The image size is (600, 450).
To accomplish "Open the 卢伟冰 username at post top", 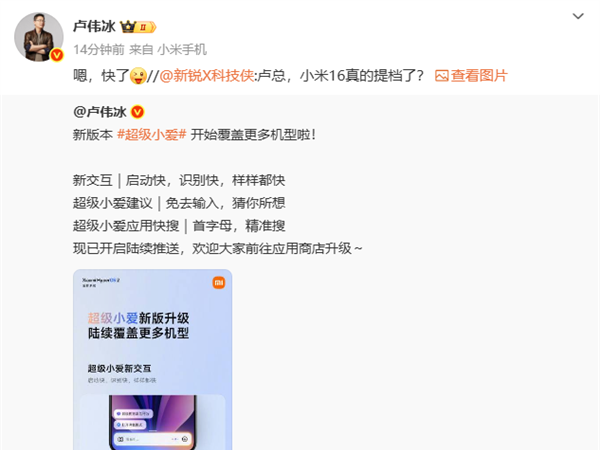I will (94, 26).
